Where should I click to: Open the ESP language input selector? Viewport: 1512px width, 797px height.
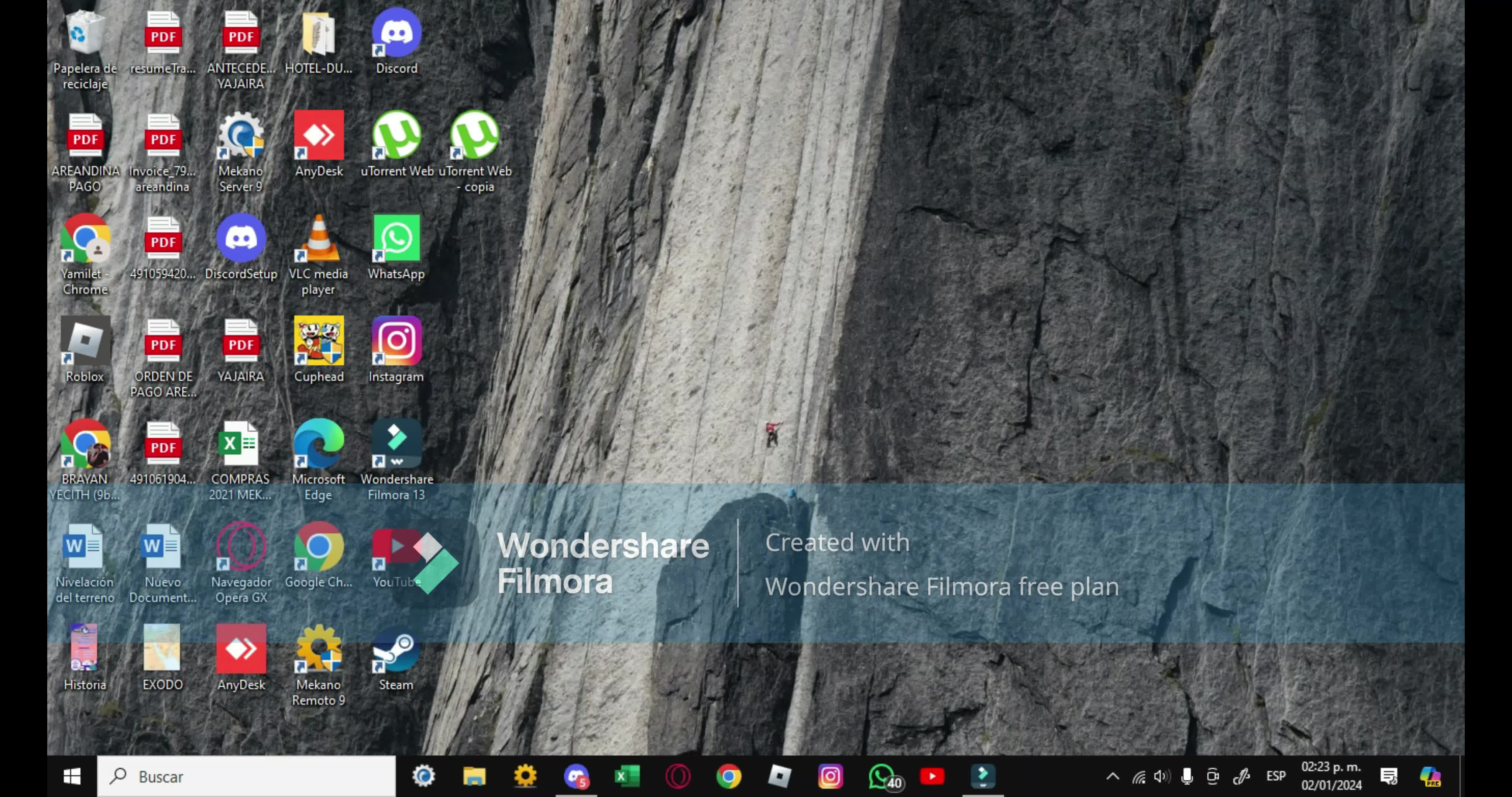(1275, 776)
